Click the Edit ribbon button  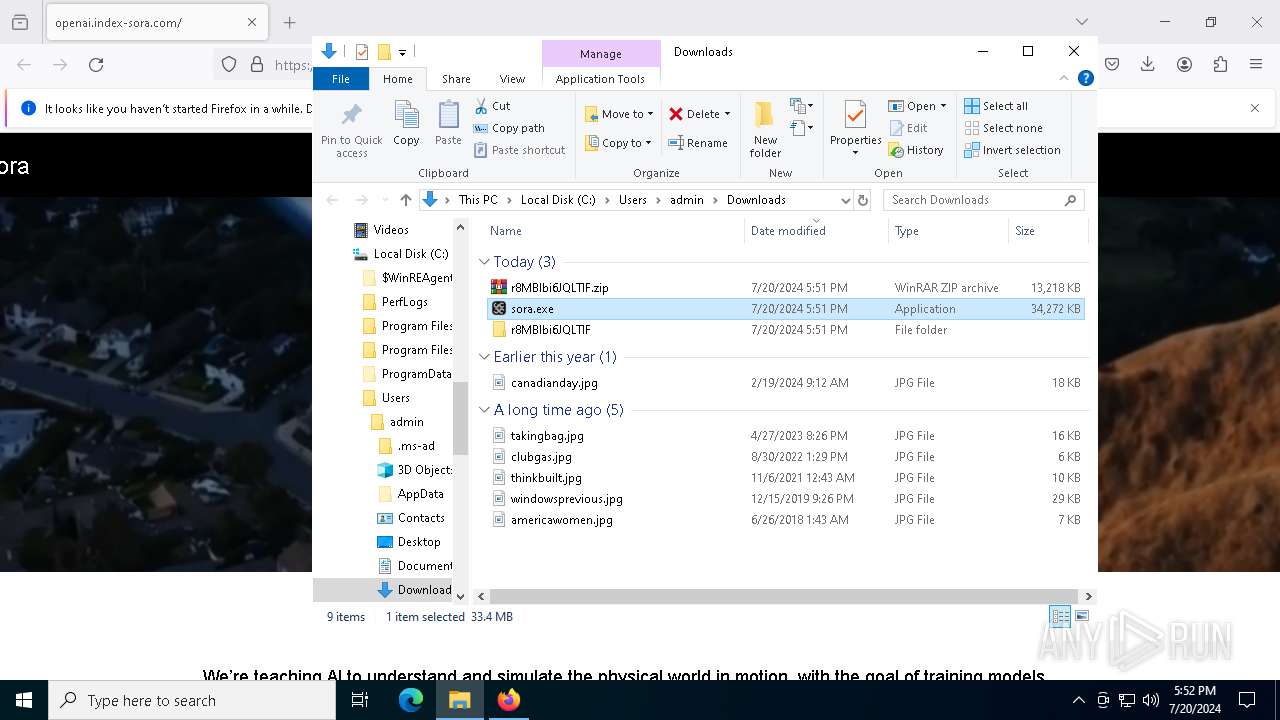(908, 128)
